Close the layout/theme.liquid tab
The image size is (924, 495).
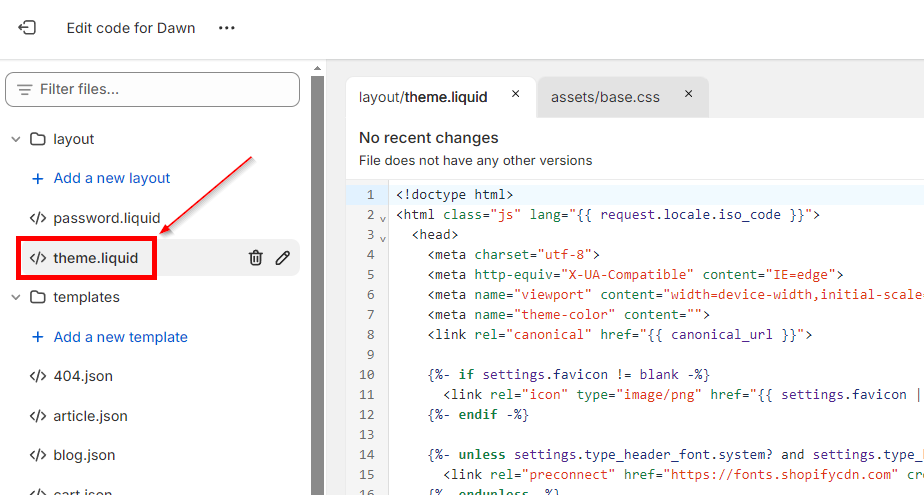point(516,94)
